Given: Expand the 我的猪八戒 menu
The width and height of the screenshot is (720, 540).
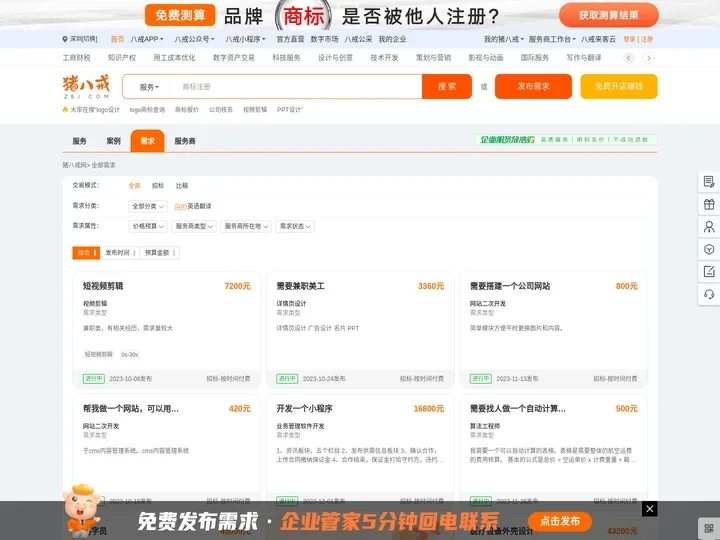Looking at the screenshot, I should tap(504, 39).
